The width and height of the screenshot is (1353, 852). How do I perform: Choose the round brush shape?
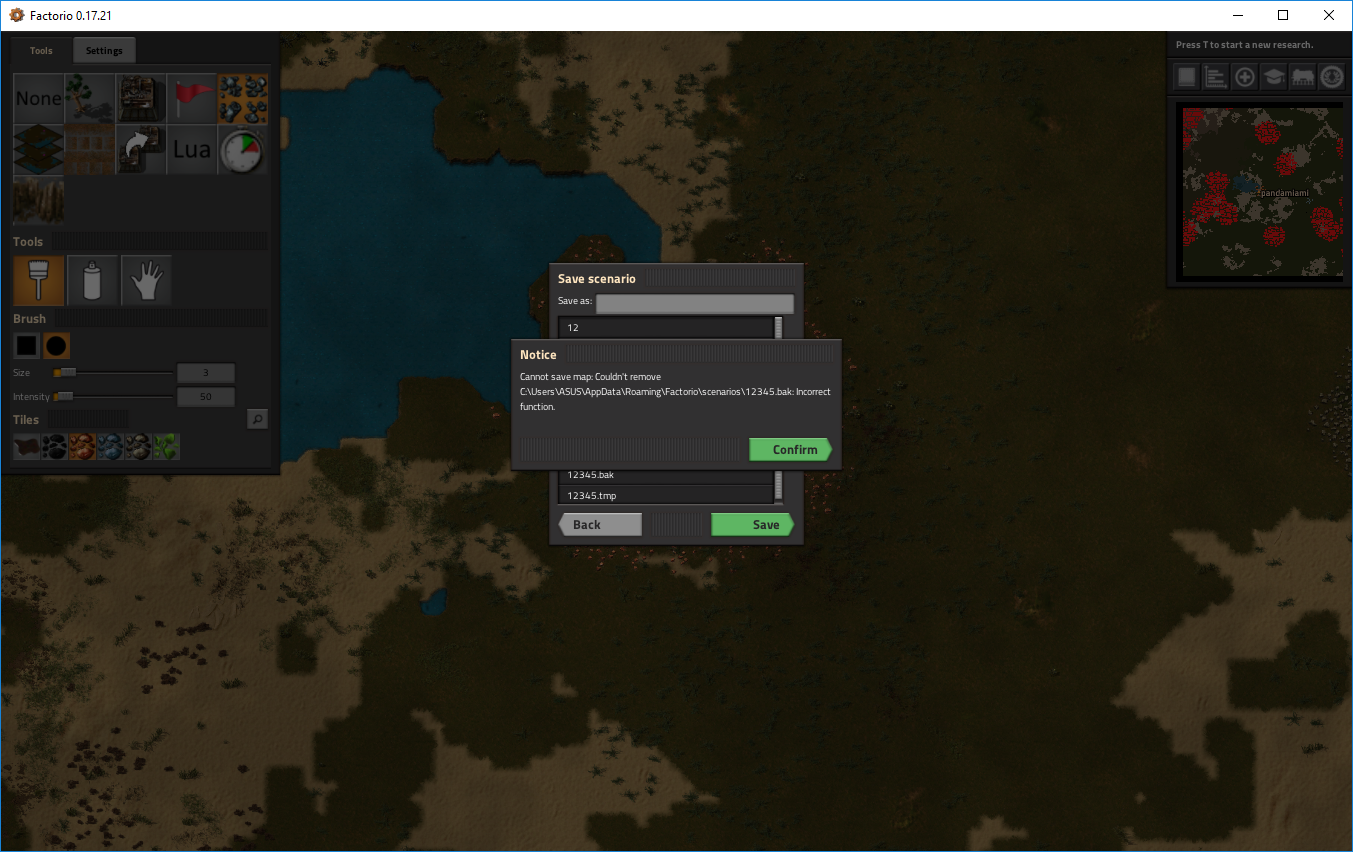[x=57, y=346]
